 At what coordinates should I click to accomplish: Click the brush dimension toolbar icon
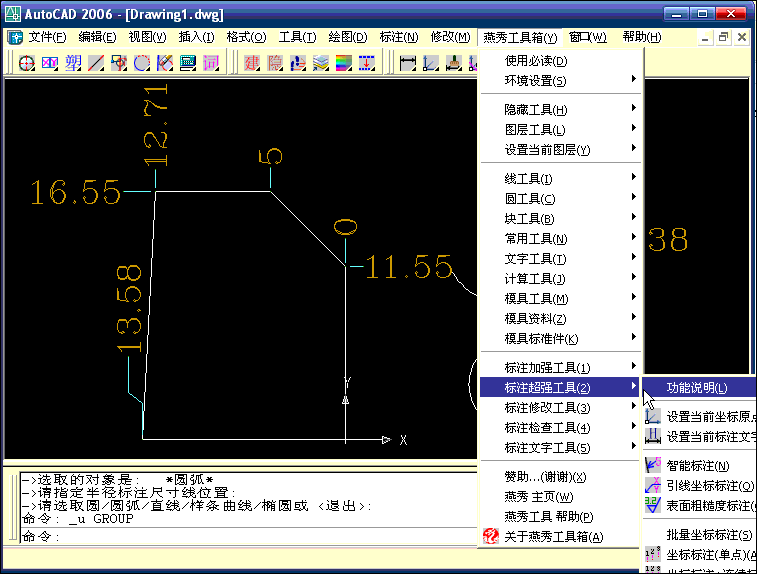pyautogui.click(x=453, y=63)
